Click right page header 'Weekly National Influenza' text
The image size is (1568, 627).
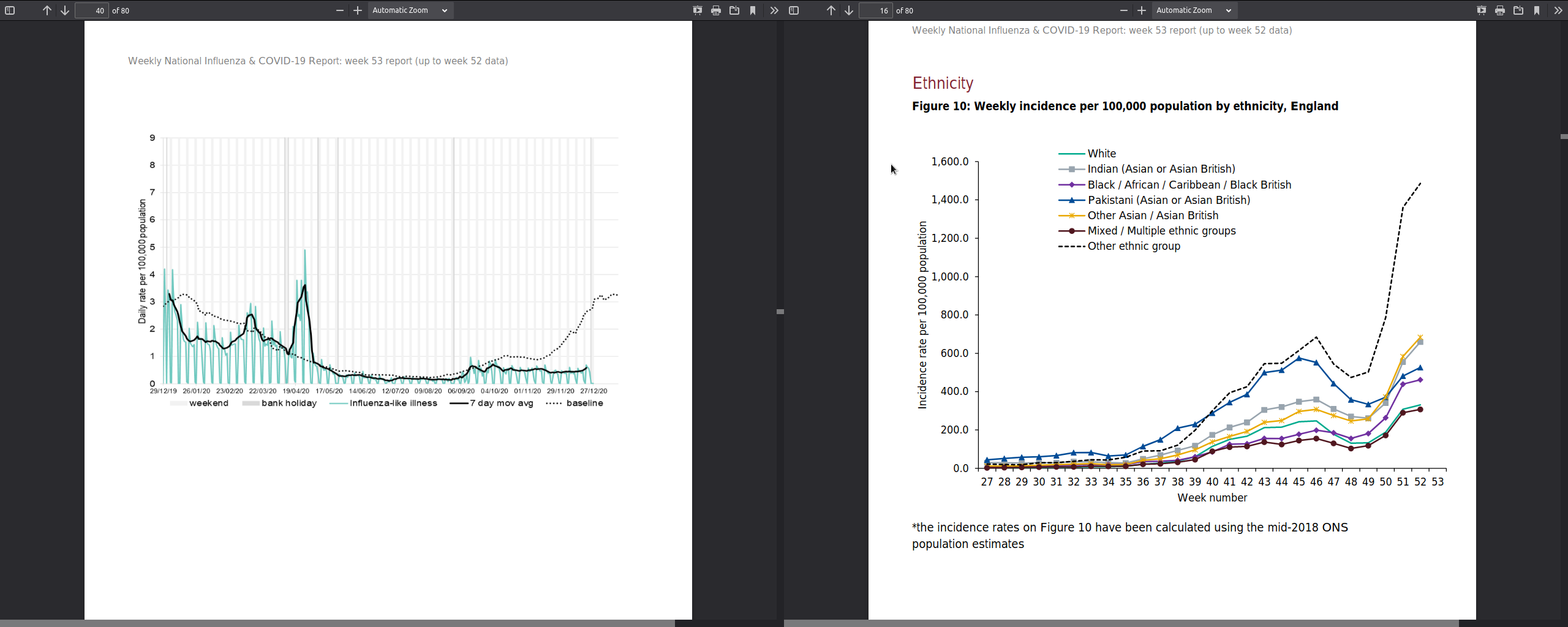pyautogui.click(x=1102, y=31)
